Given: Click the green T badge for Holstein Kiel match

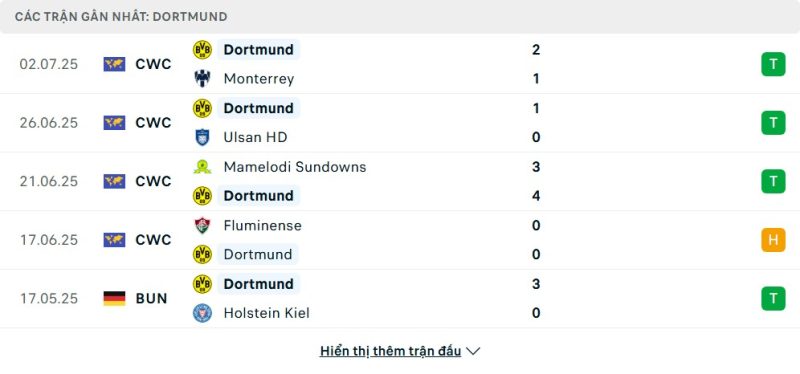Looking at the screenshot, I should click(773, 298).
